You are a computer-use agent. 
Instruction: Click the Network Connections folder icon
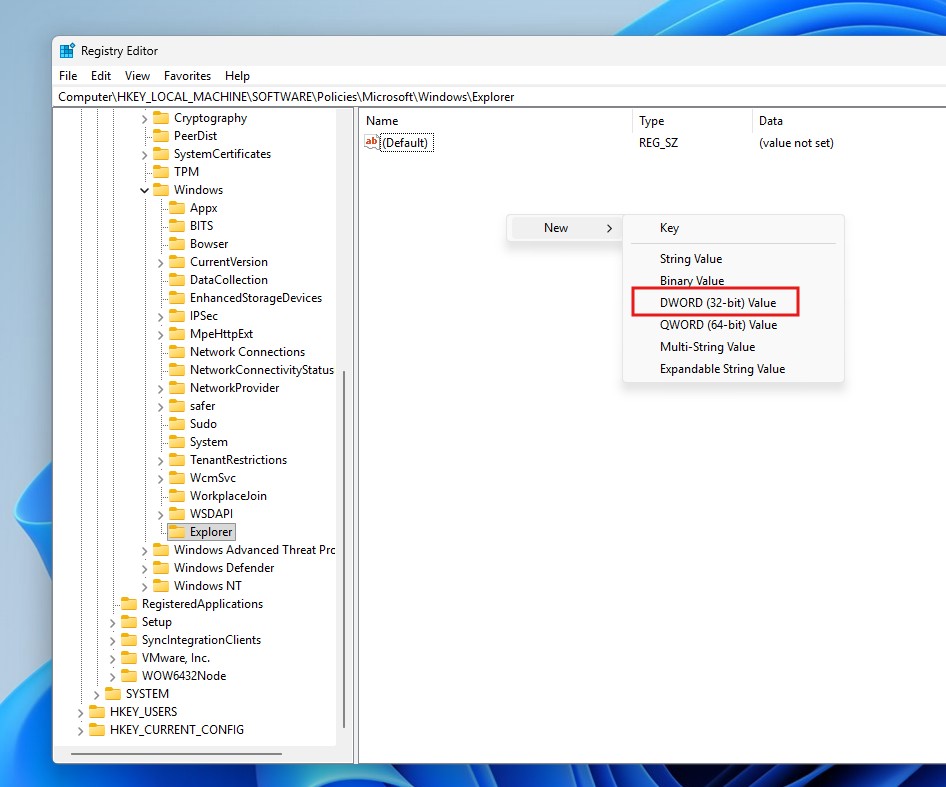click(176, 351)
